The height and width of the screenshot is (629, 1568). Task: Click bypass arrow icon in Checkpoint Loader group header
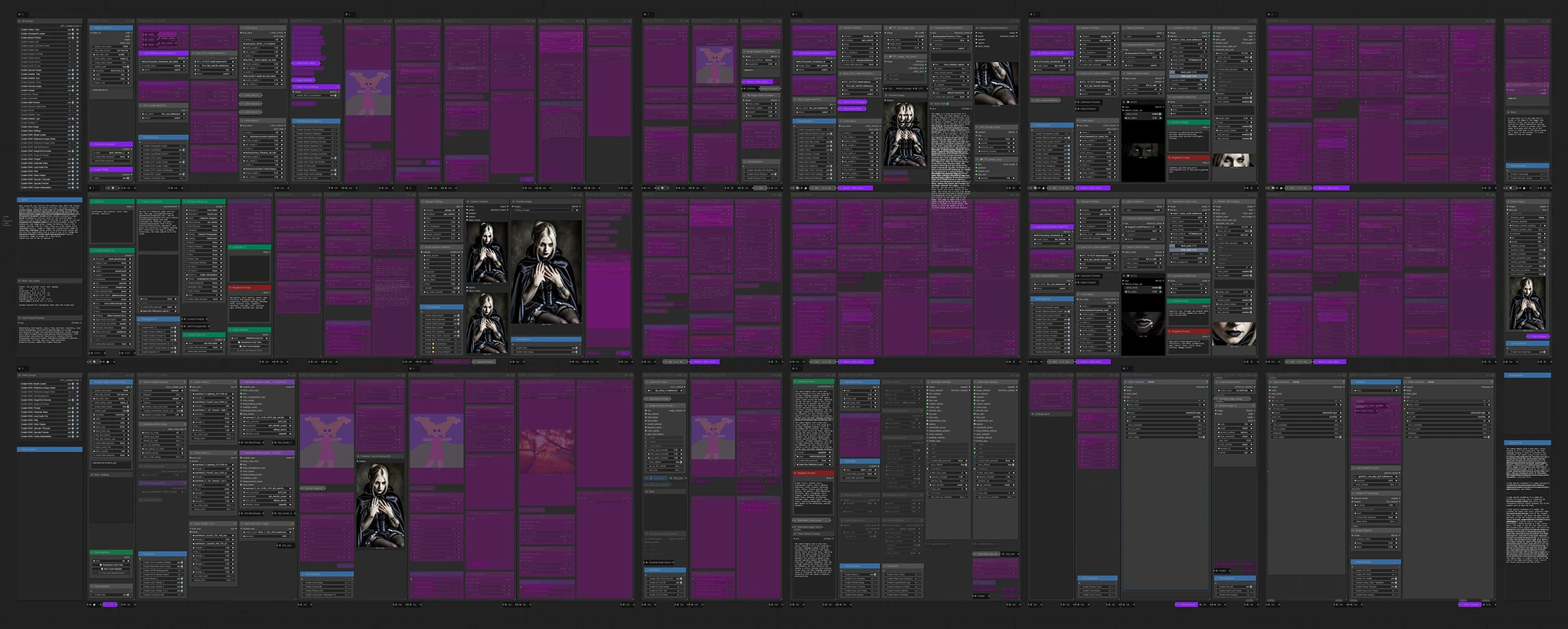tap(280, 21)
